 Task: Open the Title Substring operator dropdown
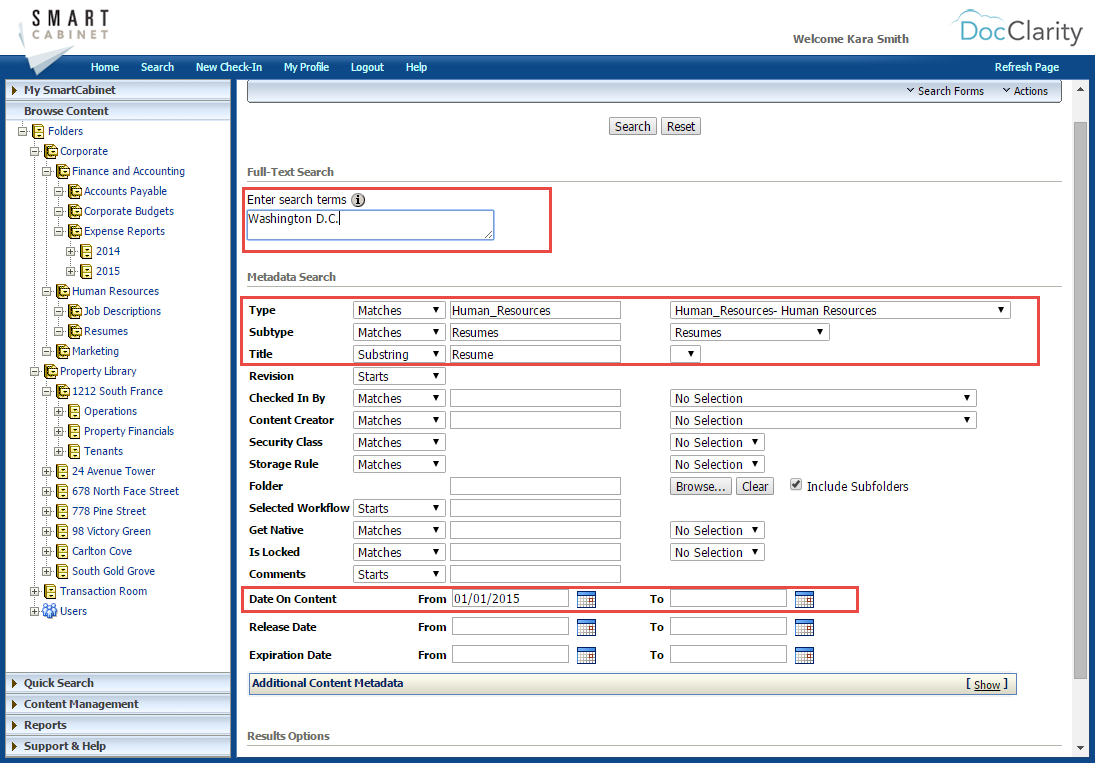click(399, 353)
